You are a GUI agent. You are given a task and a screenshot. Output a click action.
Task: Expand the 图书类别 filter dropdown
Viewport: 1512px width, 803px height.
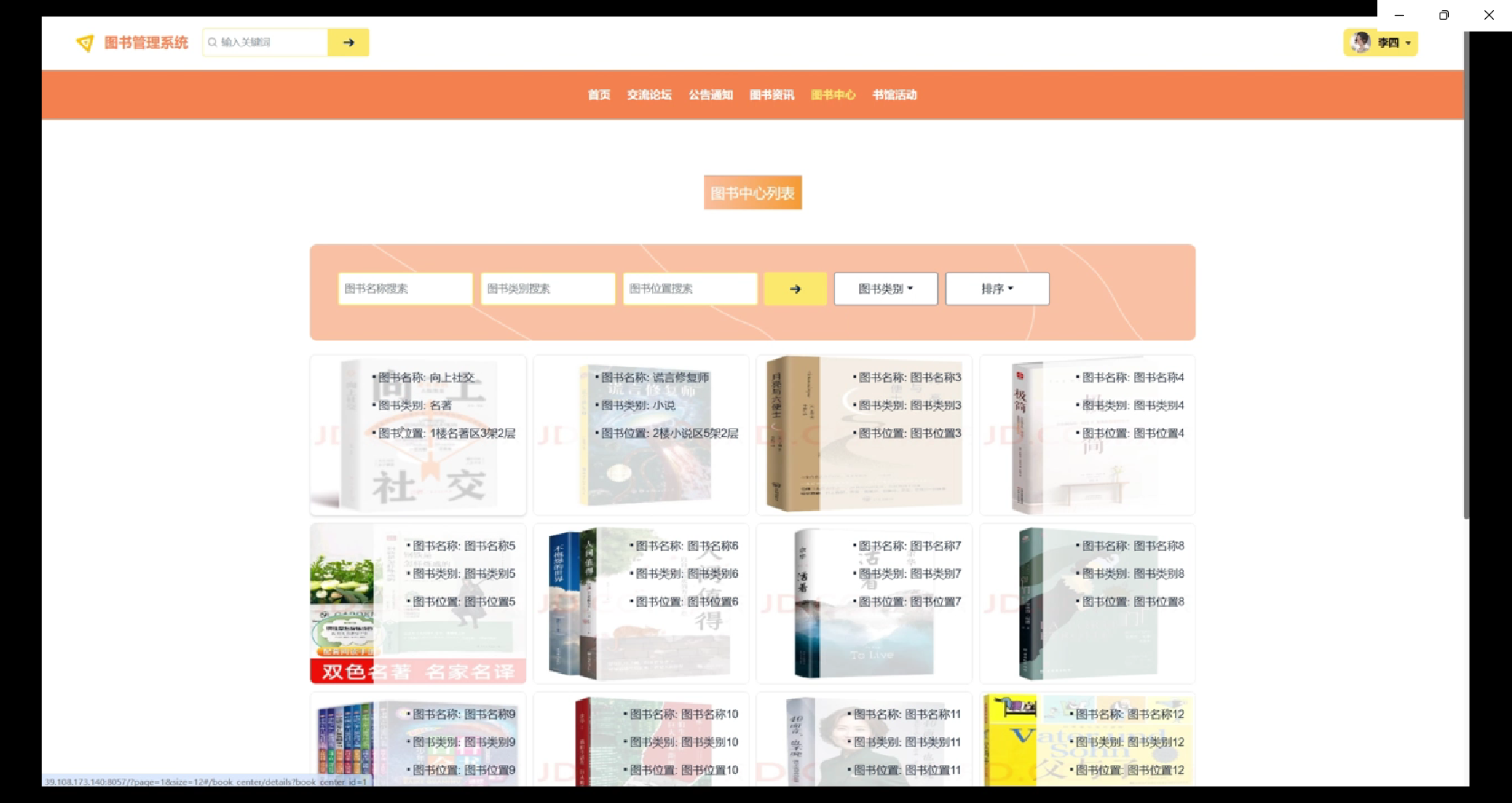(x=886, y=289)
